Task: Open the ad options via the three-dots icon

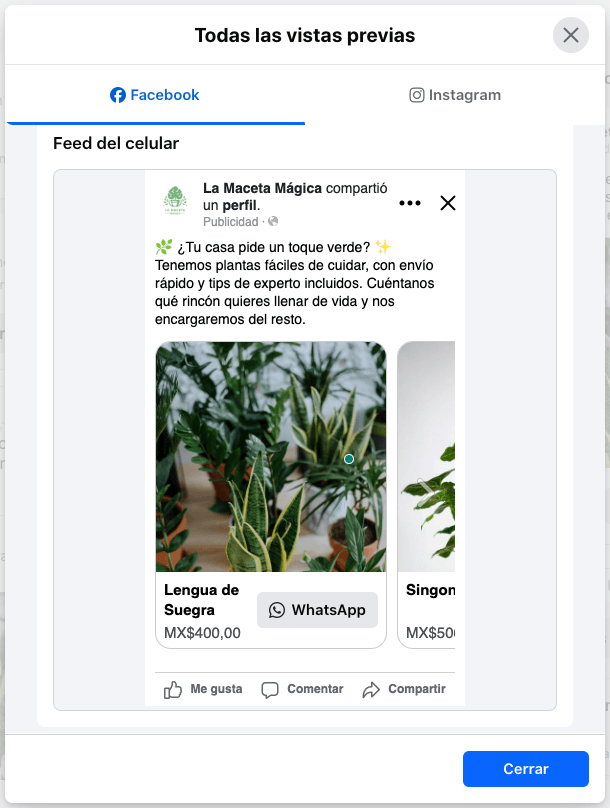Action: tap(410, 202)
